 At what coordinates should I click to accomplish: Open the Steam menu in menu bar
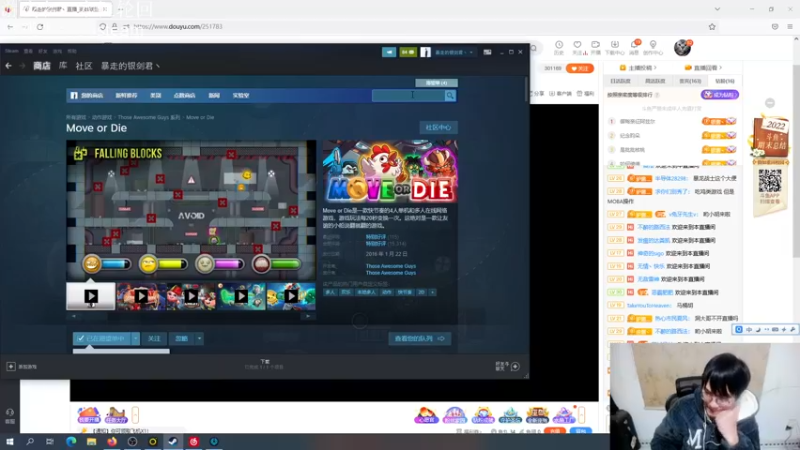click(11, 51)
